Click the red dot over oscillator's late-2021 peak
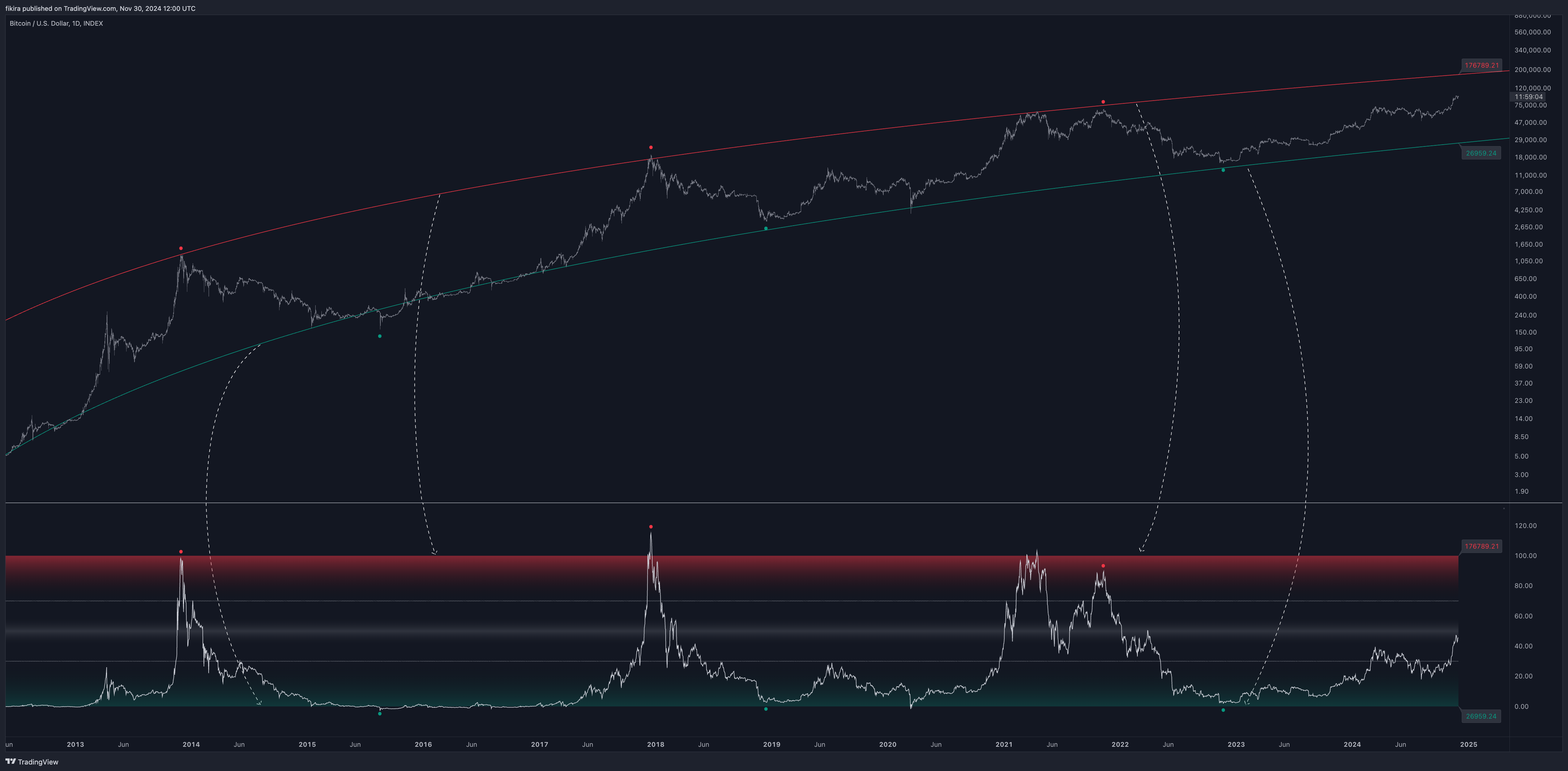This screenshot has width=1568, height=771. pos(1103,566)
